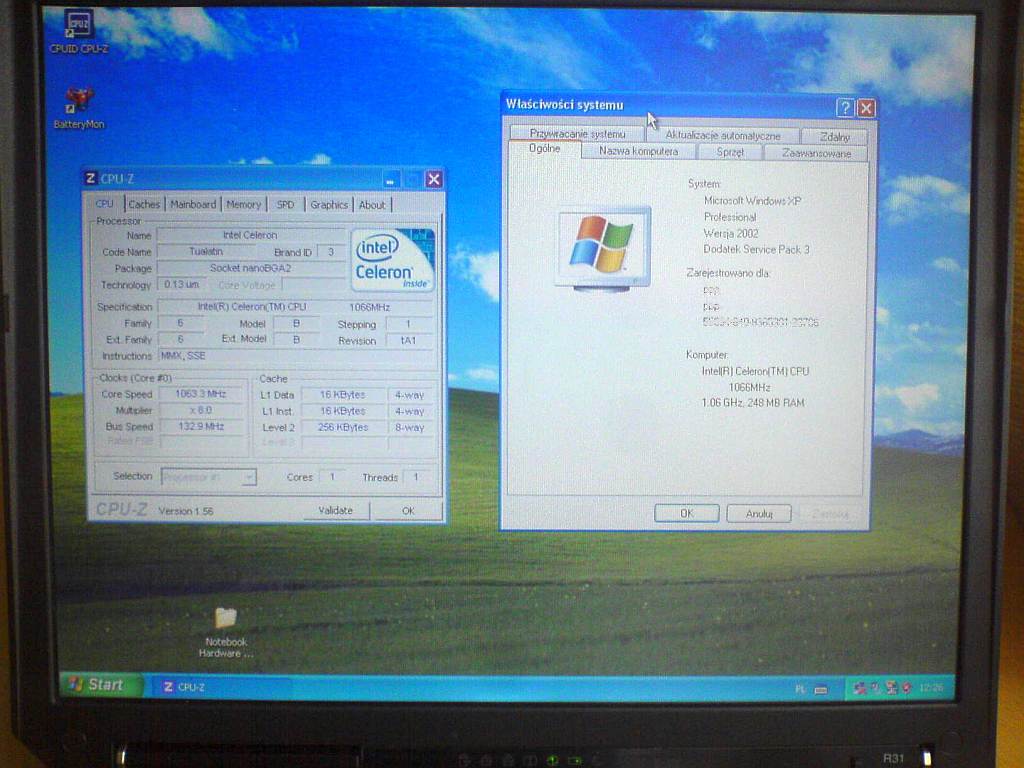Open the Mainboard tab in CPU-Z
Screen dimensions: 1024x768
(x=193, y=204)
